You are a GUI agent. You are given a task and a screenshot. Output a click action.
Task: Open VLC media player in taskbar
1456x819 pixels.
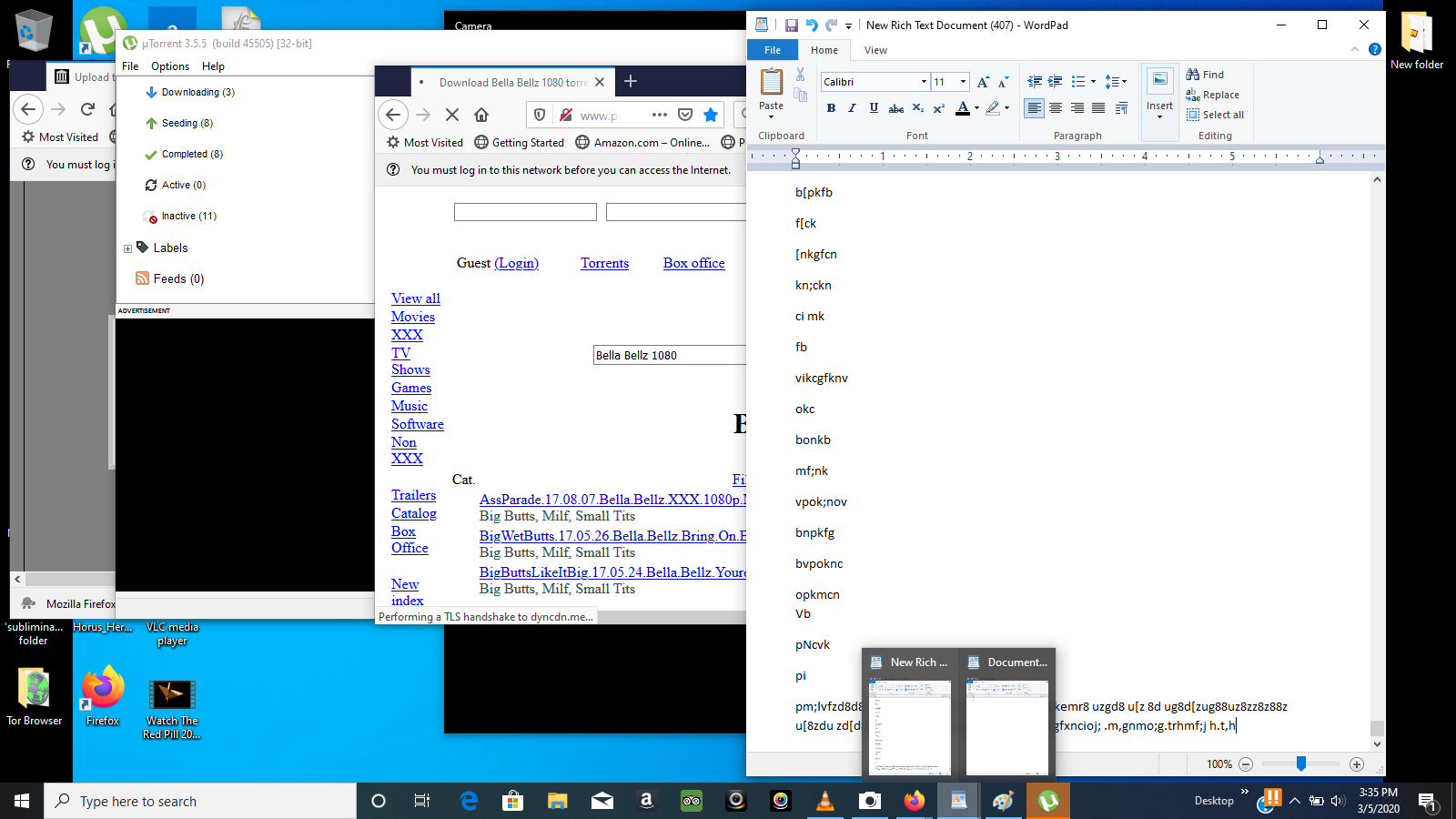825,801
